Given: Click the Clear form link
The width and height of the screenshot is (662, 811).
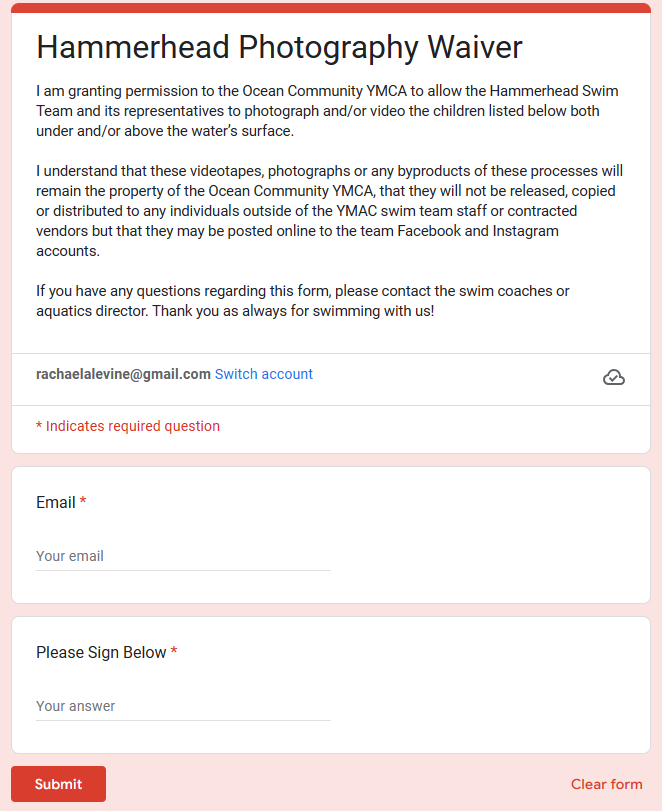Looking at the screenshot, I should point(606,784).
